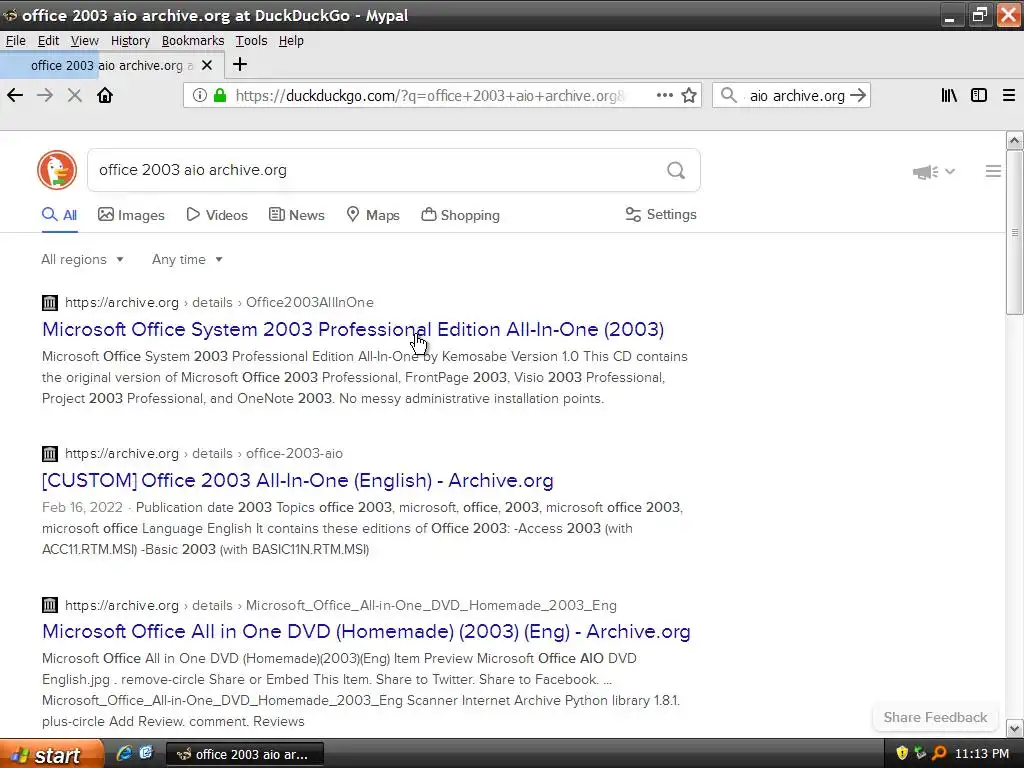Submit the toolbar search with the arrow

click(x=858, y=95)
